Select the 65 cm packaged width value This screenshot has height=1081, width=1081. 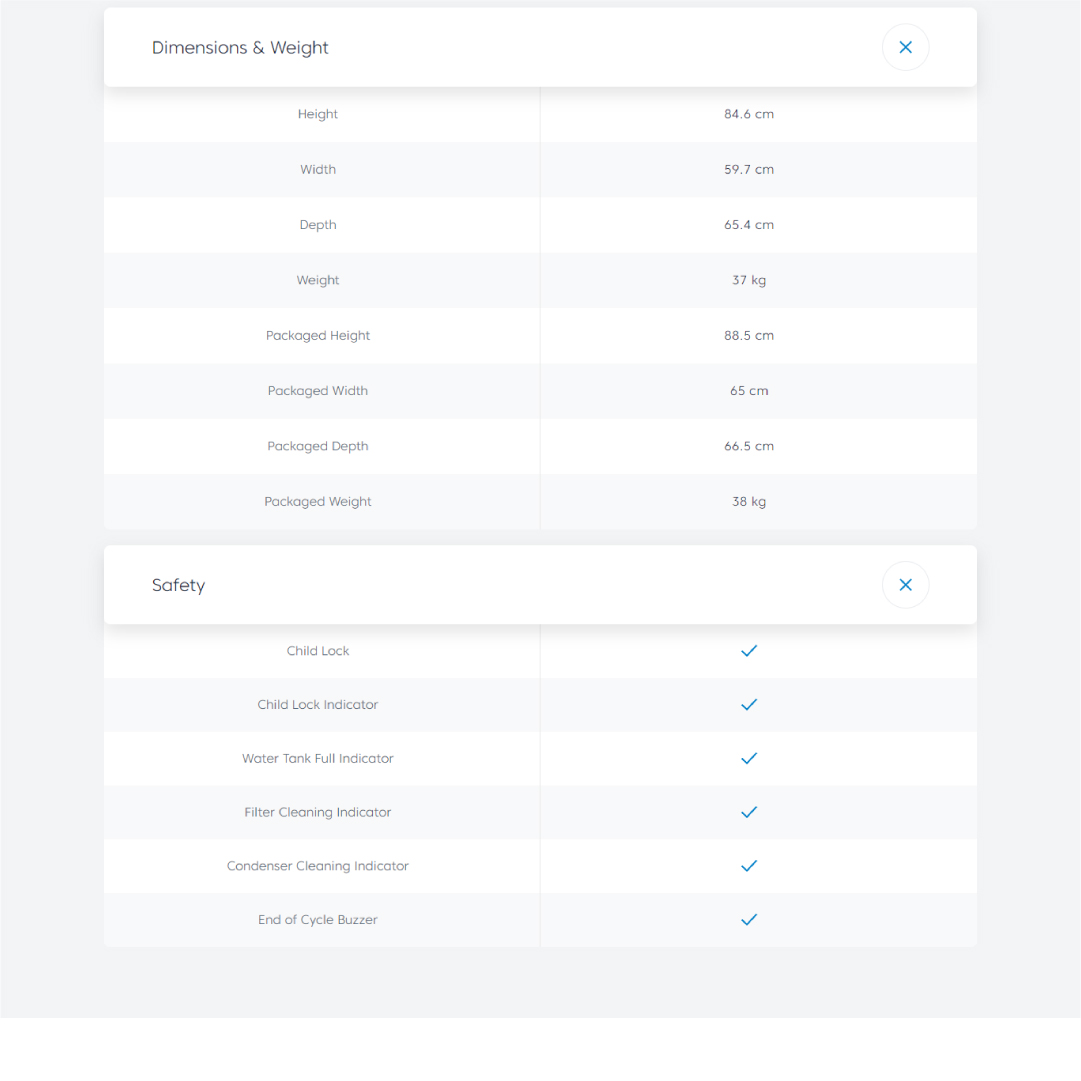coord(749,391)
